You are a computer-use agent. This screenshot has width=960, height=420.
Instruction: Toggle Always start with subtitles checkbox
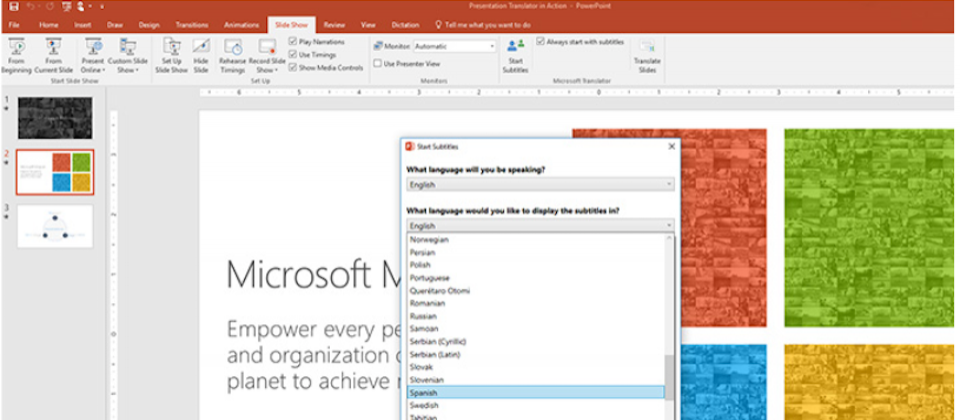541,42
